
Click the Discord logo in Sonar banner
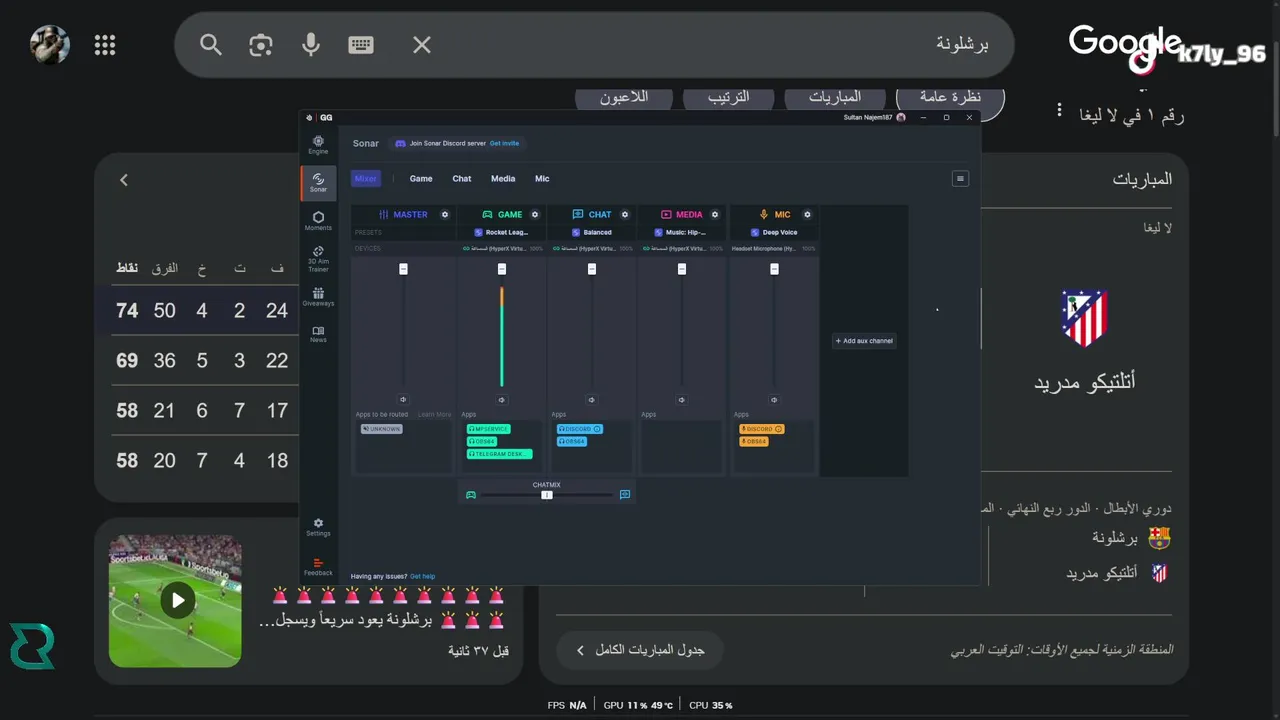coord(400,143)
